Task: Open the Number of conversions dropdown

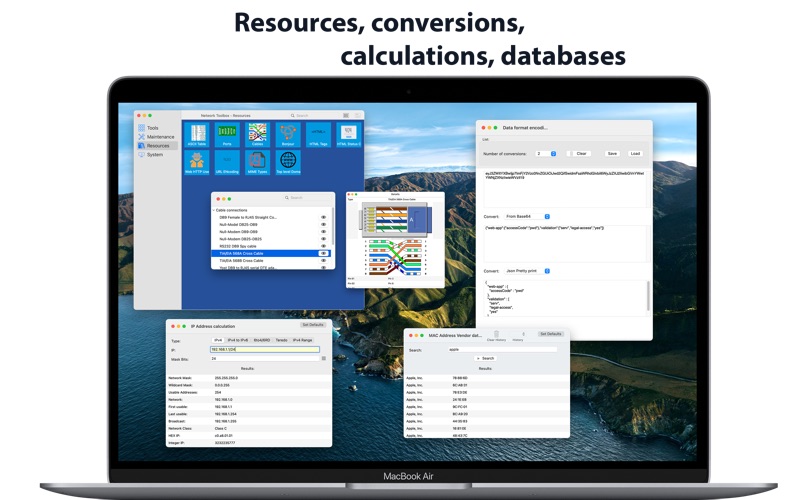Action: point(546,154)
